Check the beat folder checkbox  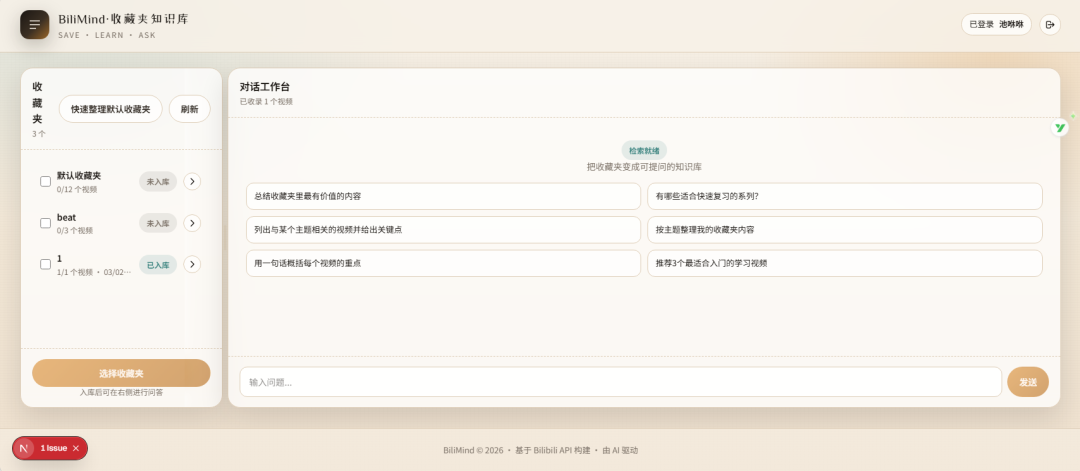(45, 223)
